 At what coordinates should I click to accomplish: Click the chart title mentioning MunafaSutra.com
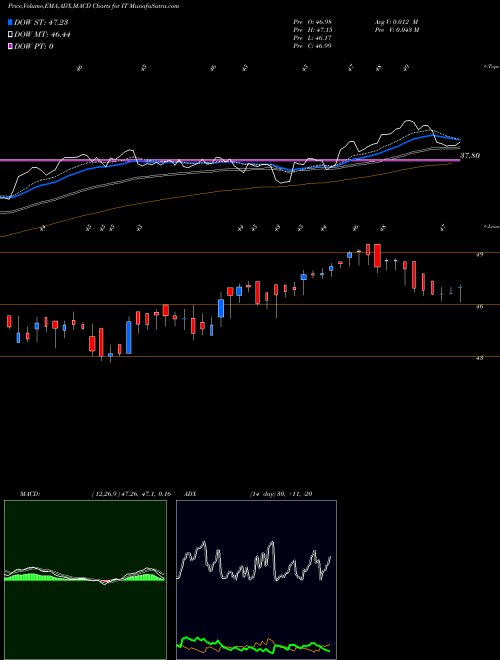click(x=93, y=6)
